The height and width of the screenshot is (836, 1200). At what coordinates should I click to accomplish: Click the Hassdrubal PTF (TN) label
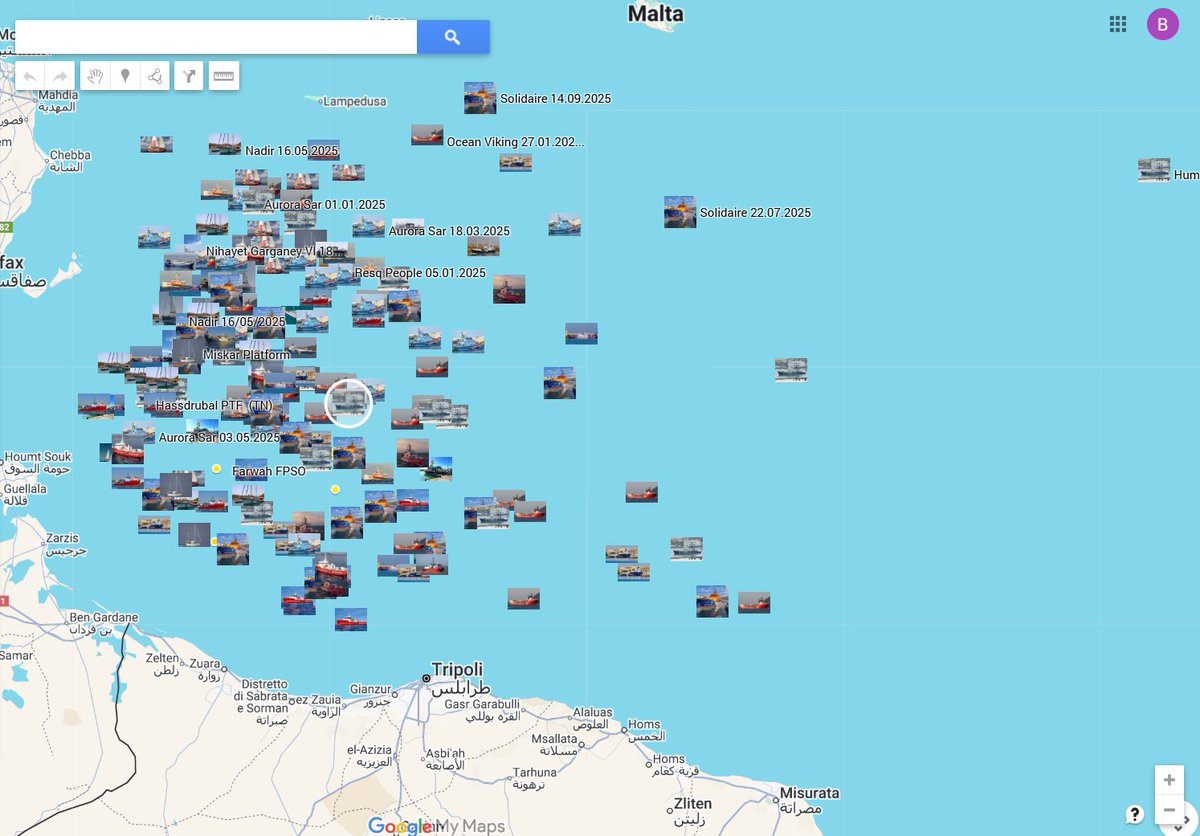click(x=214, y=406)
